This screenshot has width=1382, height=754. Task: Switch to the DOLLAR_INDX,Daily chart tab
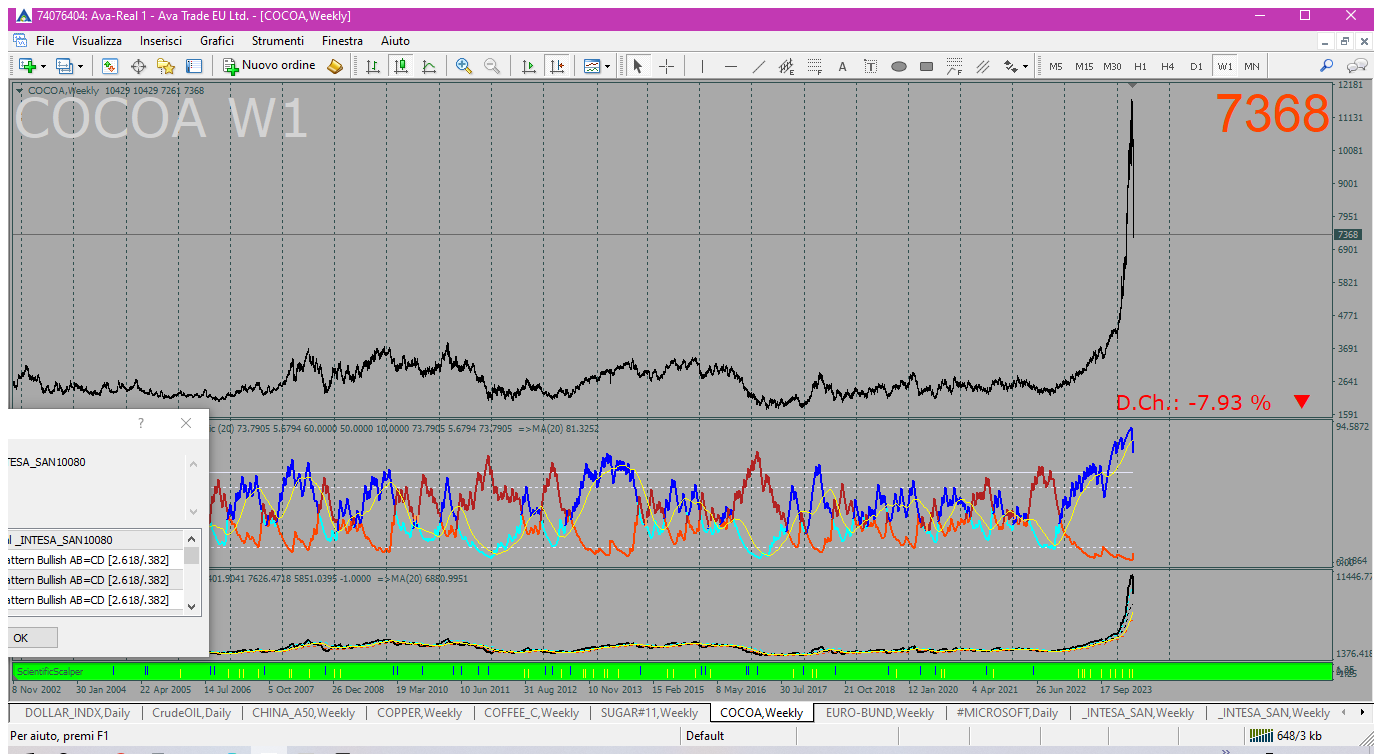pos(77,713)
